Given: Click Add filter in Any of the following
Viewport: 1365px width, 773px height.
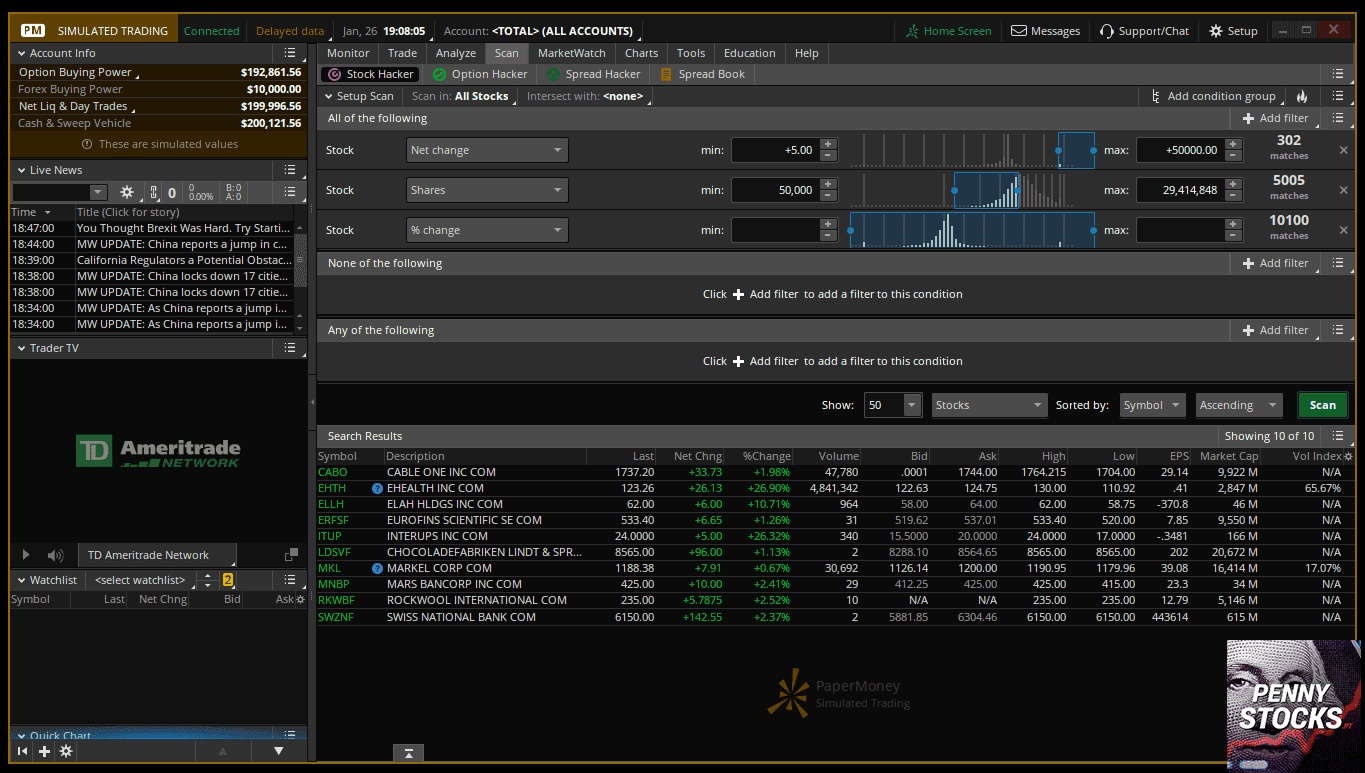Looking at the screenshot, I should click(1275, 330).
